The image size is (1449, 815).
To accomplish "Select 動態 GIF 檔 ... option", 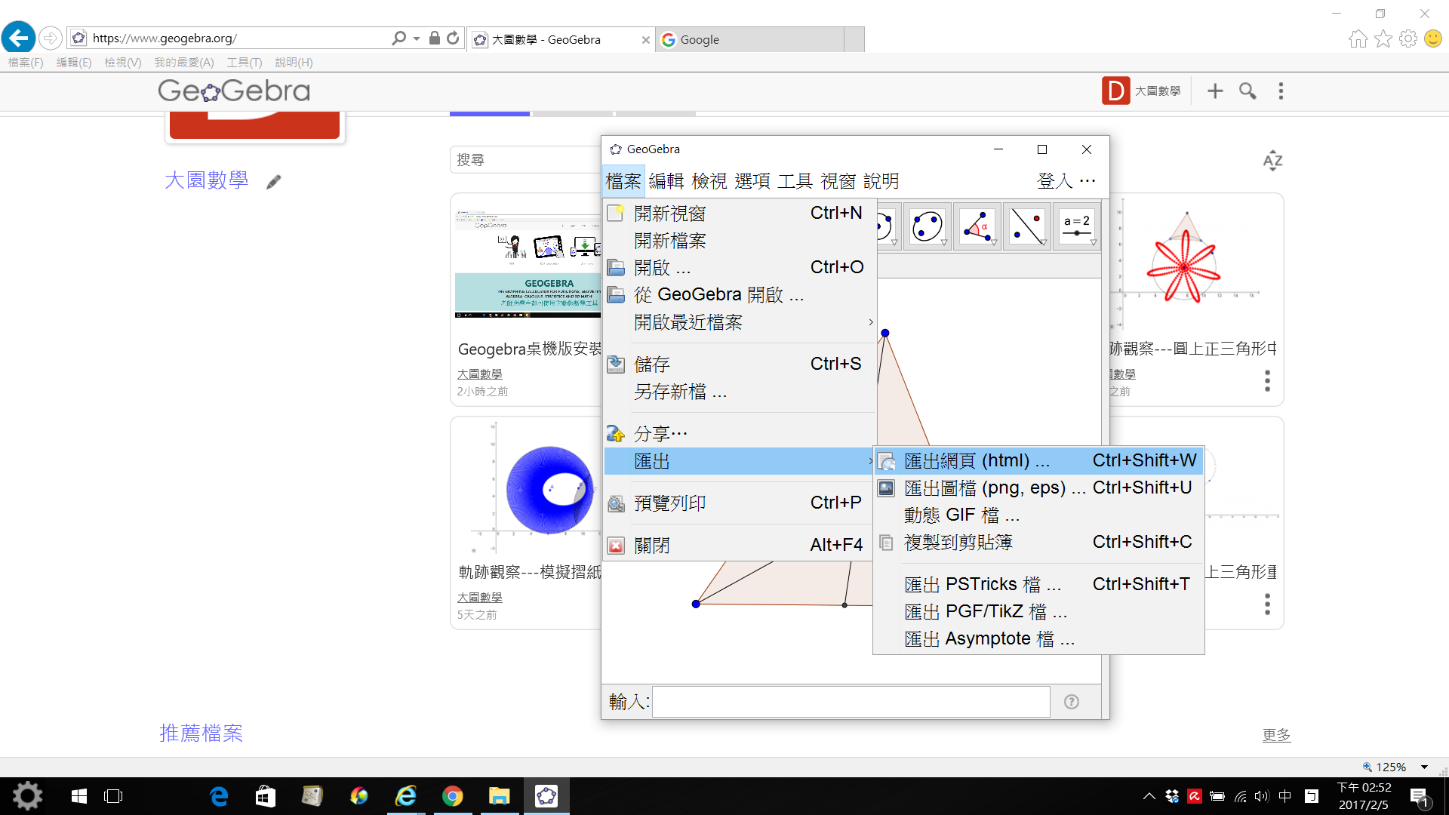I will click(x=1038, y=516).
